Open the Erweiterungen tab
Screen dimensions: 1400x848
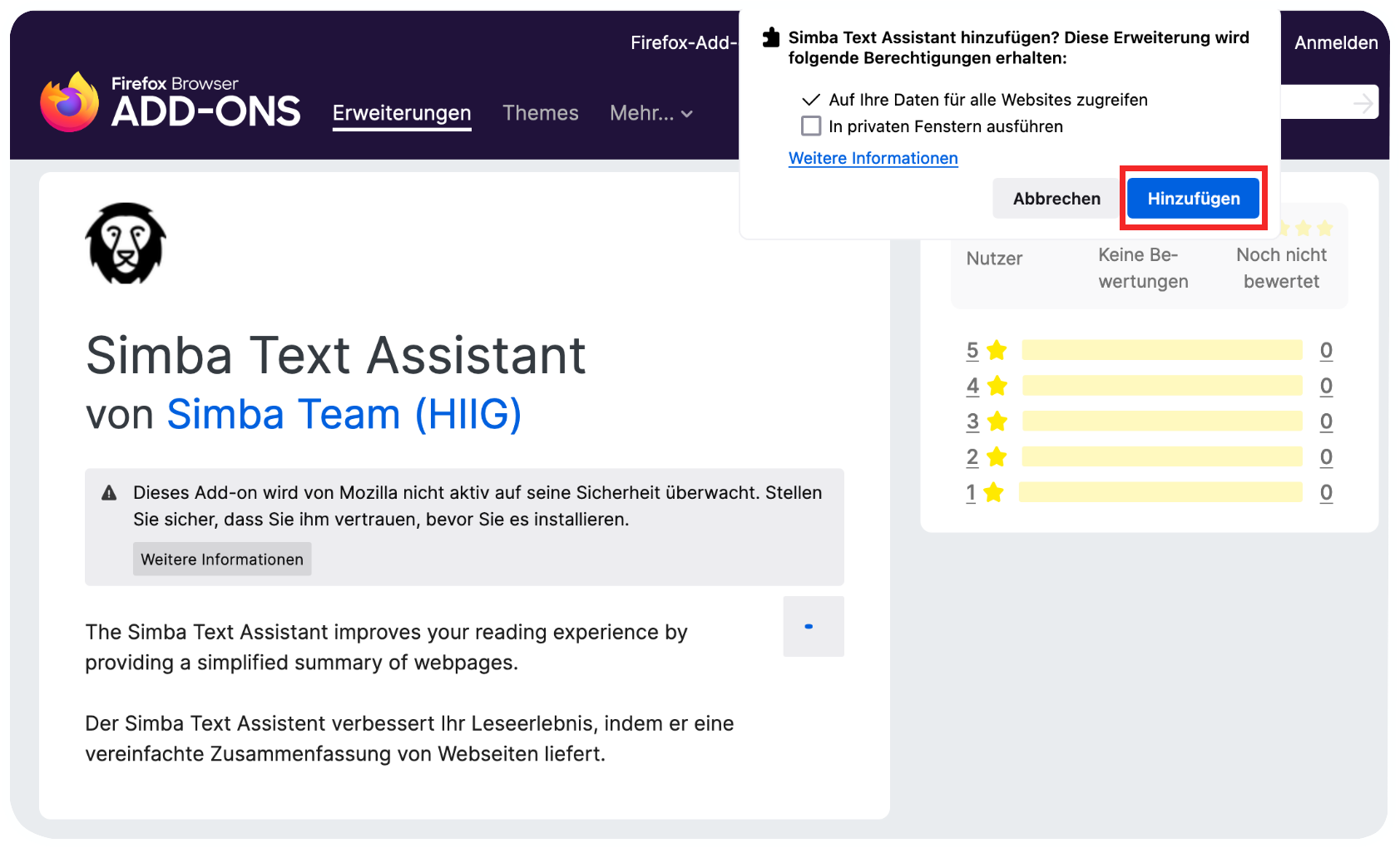coord(402,114)
